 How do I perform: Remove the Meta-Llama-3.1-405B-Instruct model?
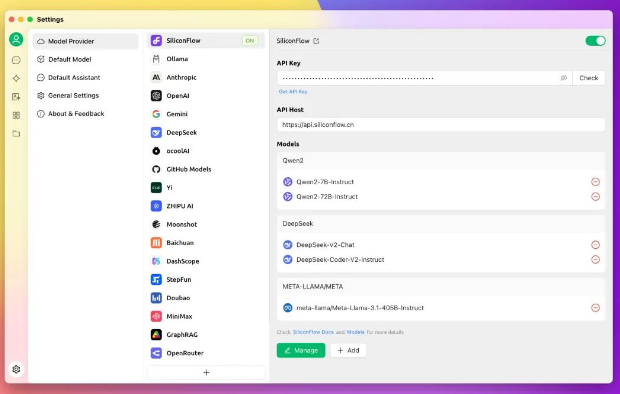pyautogui.click(x=595, y=308)
